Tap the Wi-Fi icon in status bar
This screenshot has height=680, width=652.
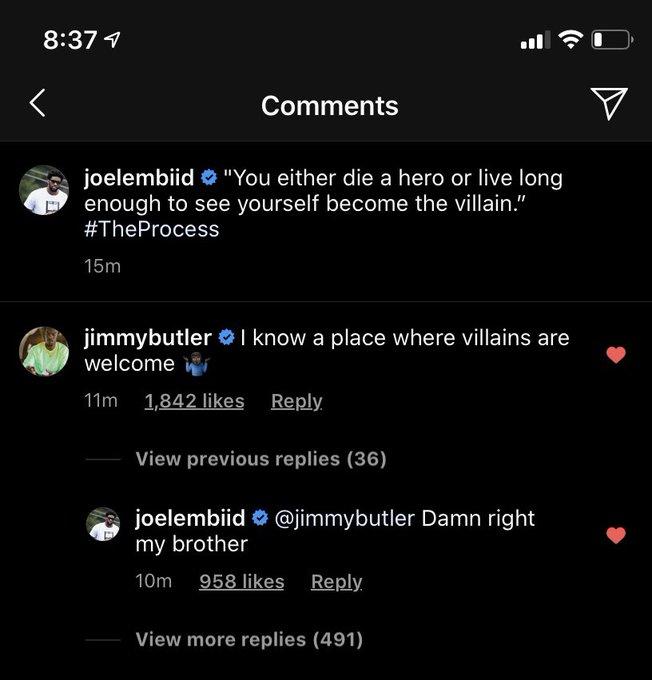(570, 40)
